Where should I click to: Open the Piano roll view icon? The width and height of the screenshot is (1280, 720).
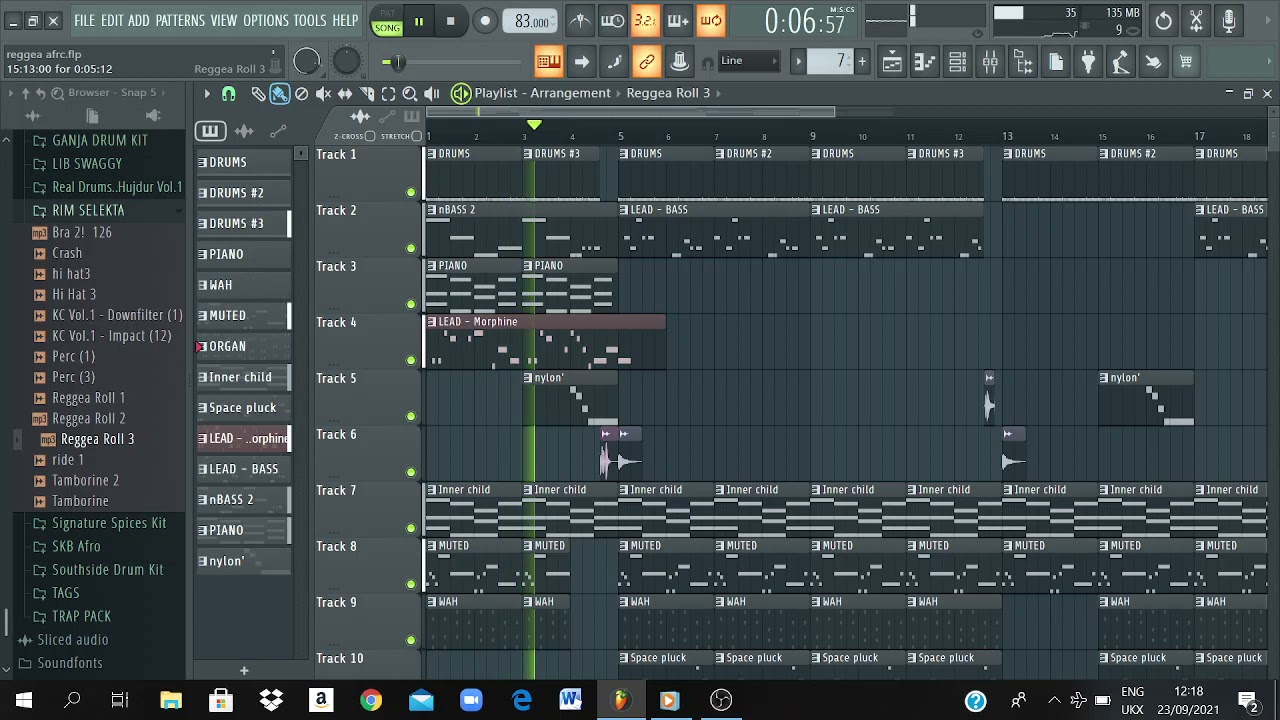925,62
